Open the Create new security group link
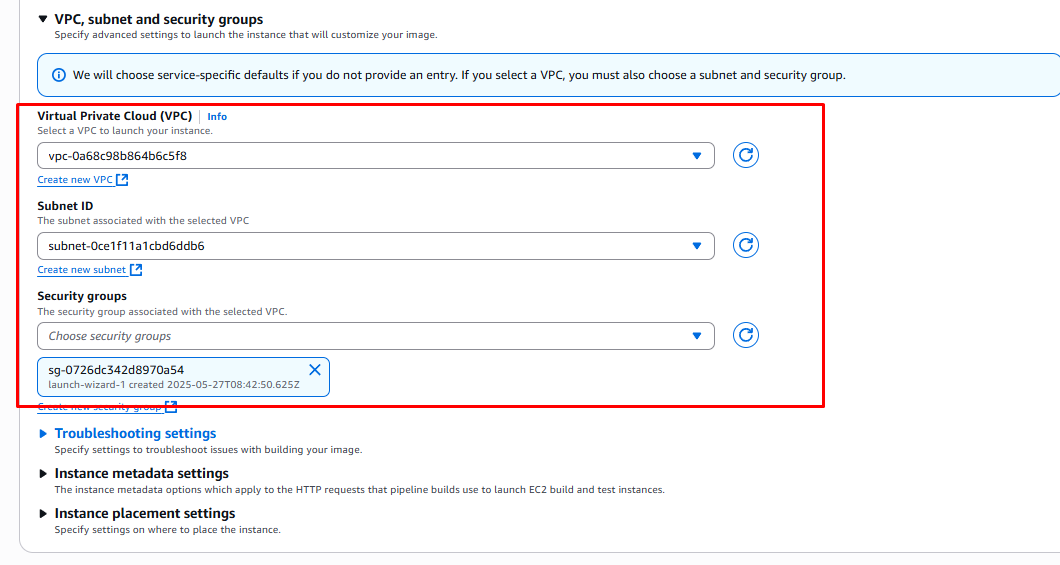Screen dimensions: 1060x565 [99, 407]
